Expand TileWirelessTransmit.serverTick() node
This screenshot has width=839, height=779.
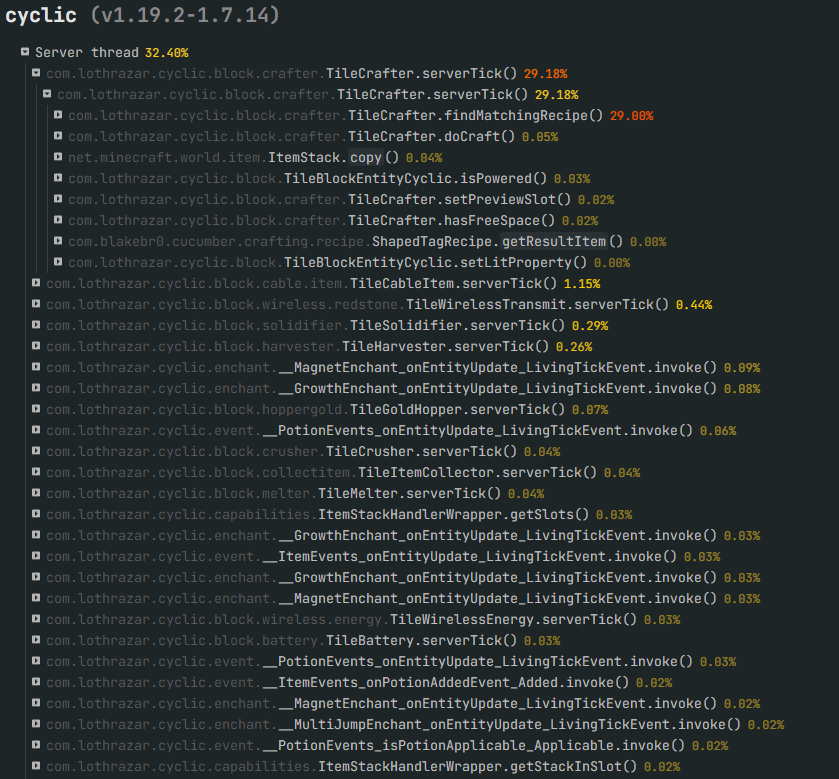(x=36, y=304)
